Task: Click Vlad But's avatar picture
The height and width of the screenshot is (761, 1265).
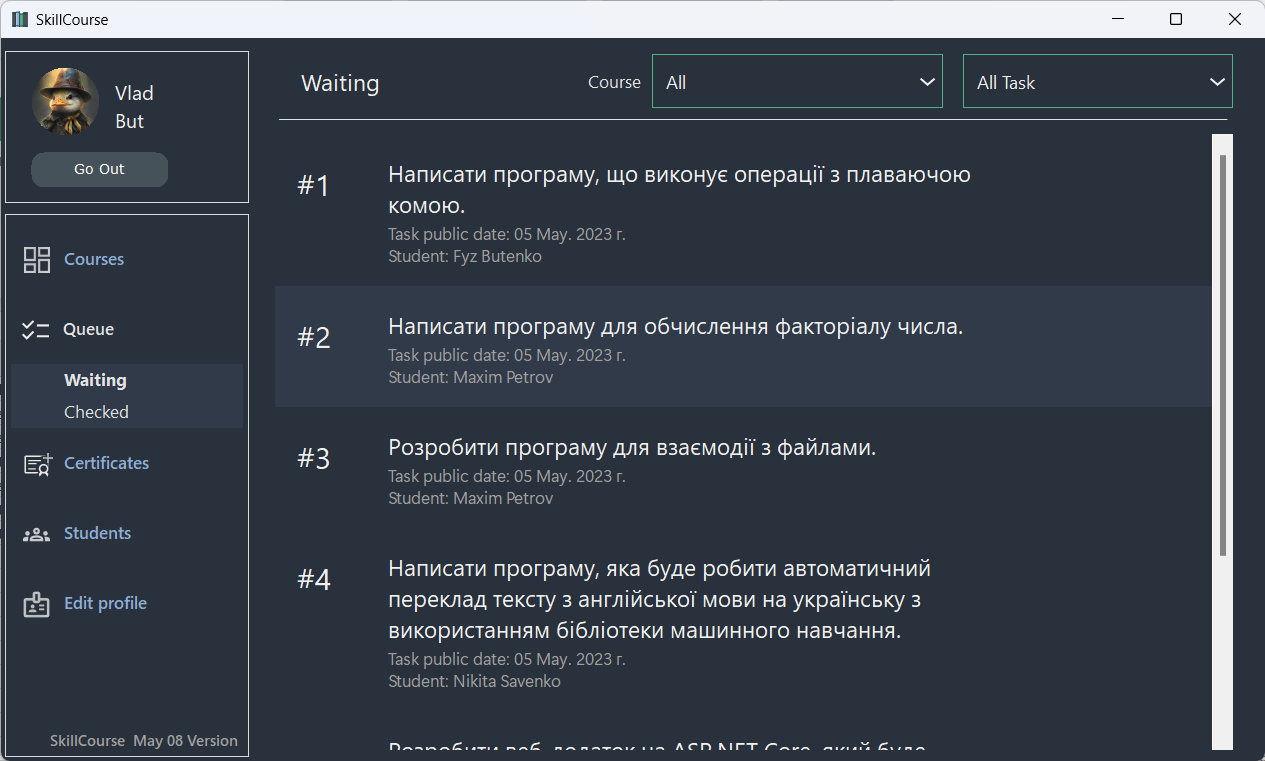Action: click(64, 102)
